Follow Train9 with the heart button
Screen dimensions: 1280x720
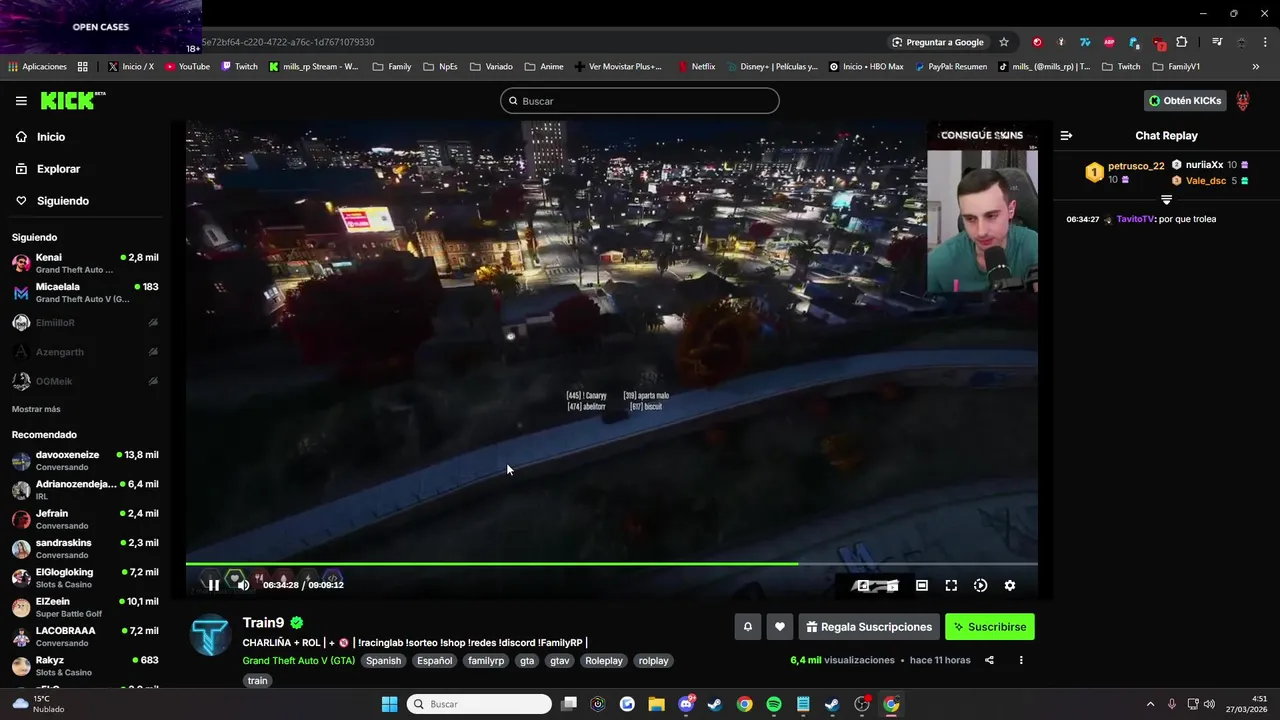point(780,627)
